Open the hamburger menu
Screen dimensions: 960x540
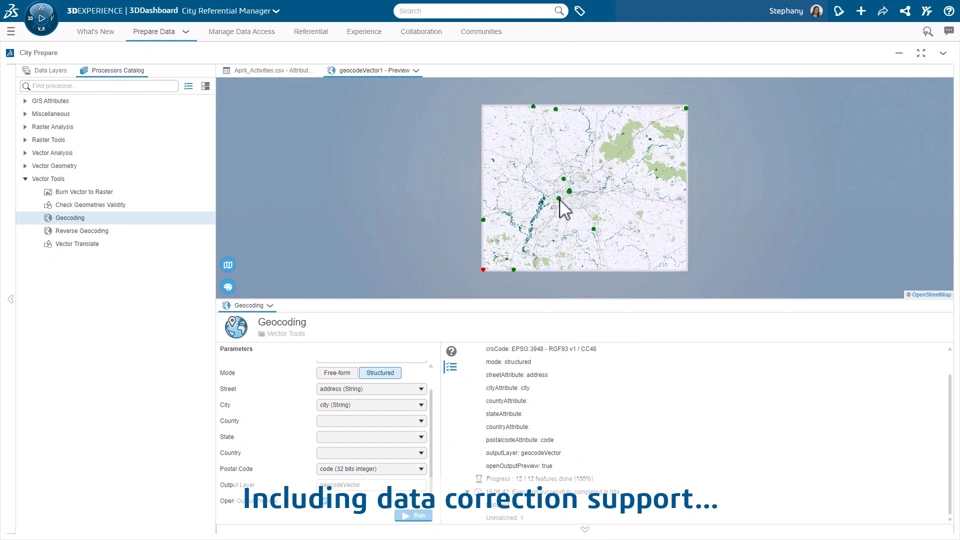pyautogui.click(x=10, y=31)
